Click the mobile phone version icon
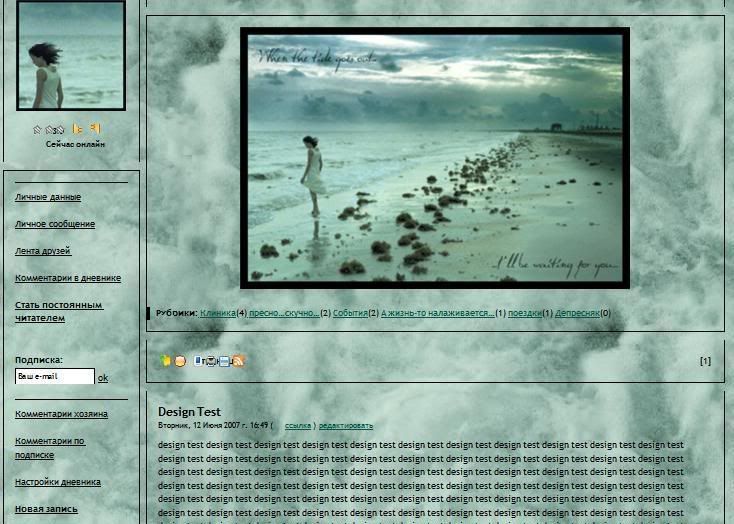This screenshot has width=734, height=524. 199,360
